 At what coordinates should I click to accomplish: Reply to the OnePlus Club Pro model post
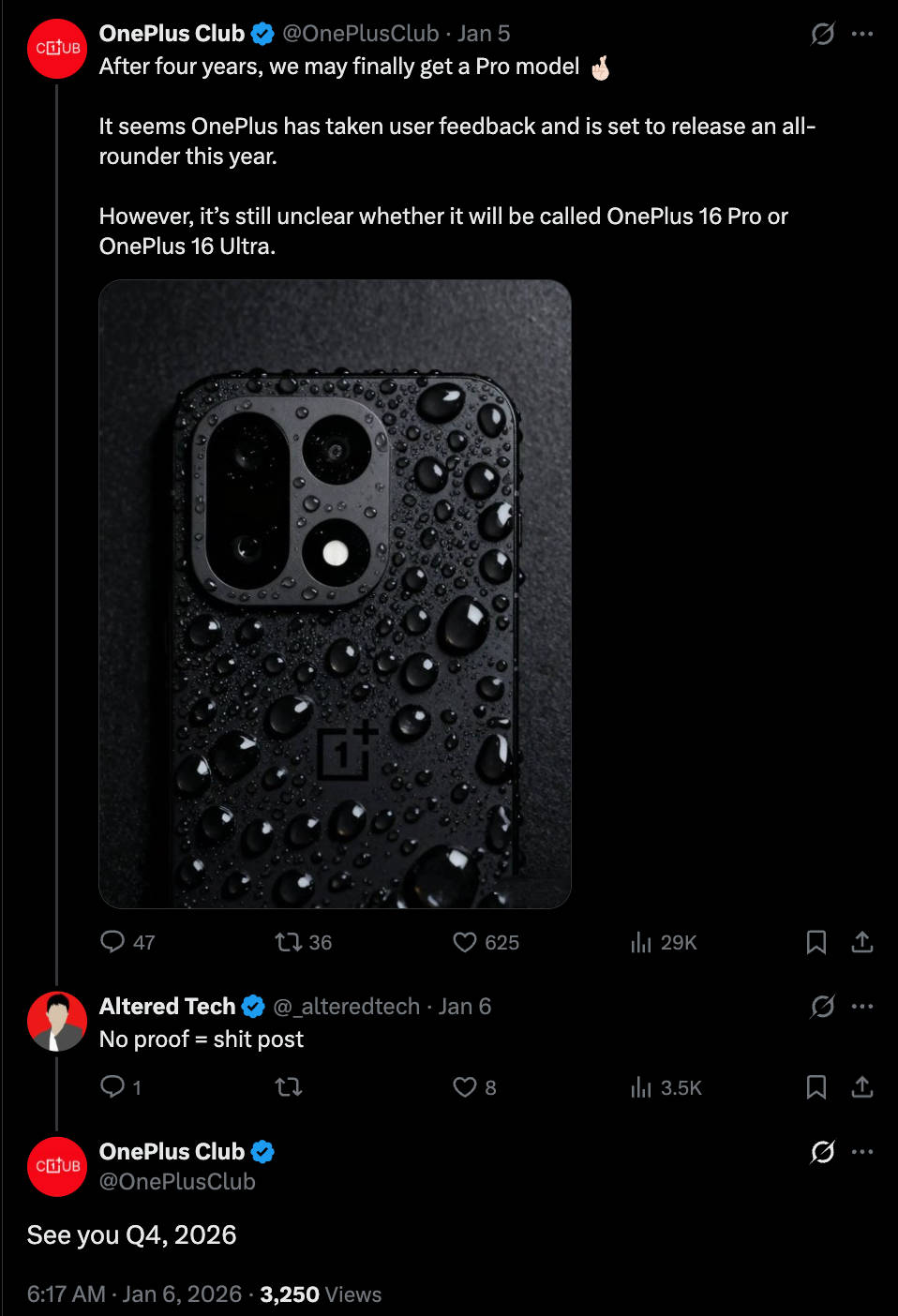click(x=112, y=941)
